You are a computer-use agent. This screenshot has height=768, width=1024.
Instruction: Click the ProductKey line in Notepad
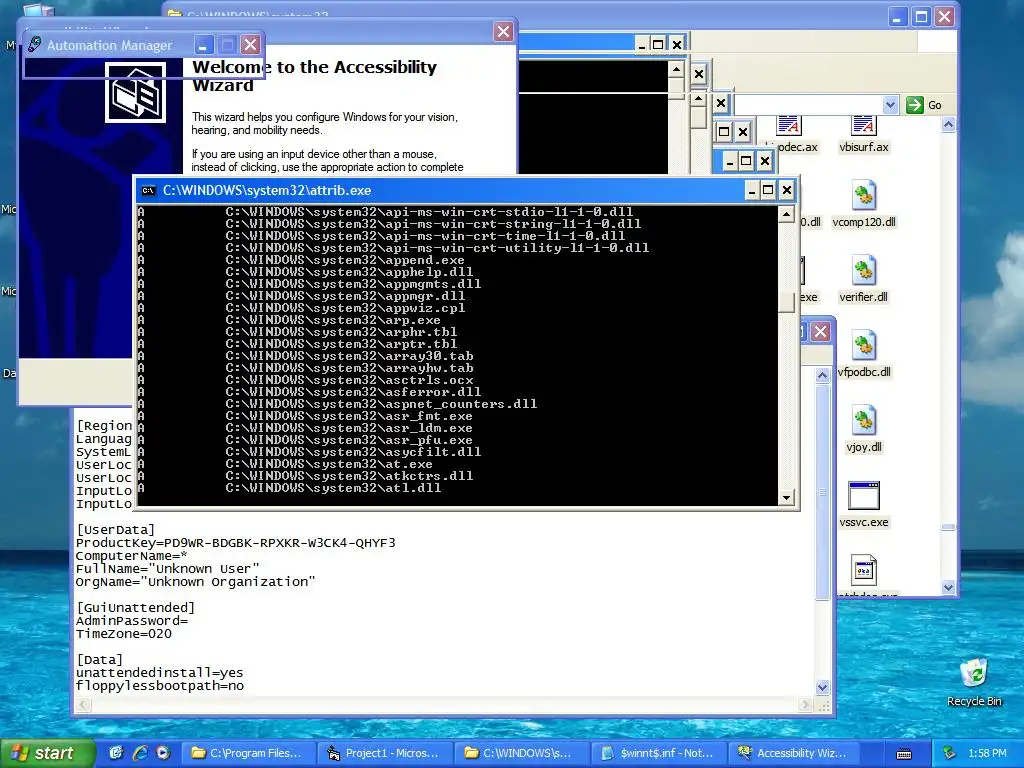[235, 543]
